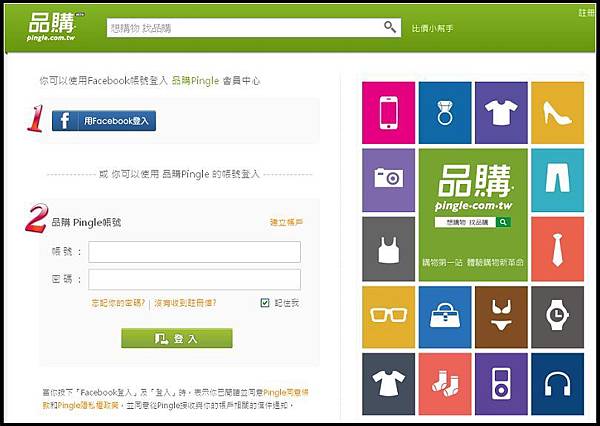The width and height of the screenshot is (600, 426).
Task: Click into the 密碼 password input field
Action: [194, 279]
